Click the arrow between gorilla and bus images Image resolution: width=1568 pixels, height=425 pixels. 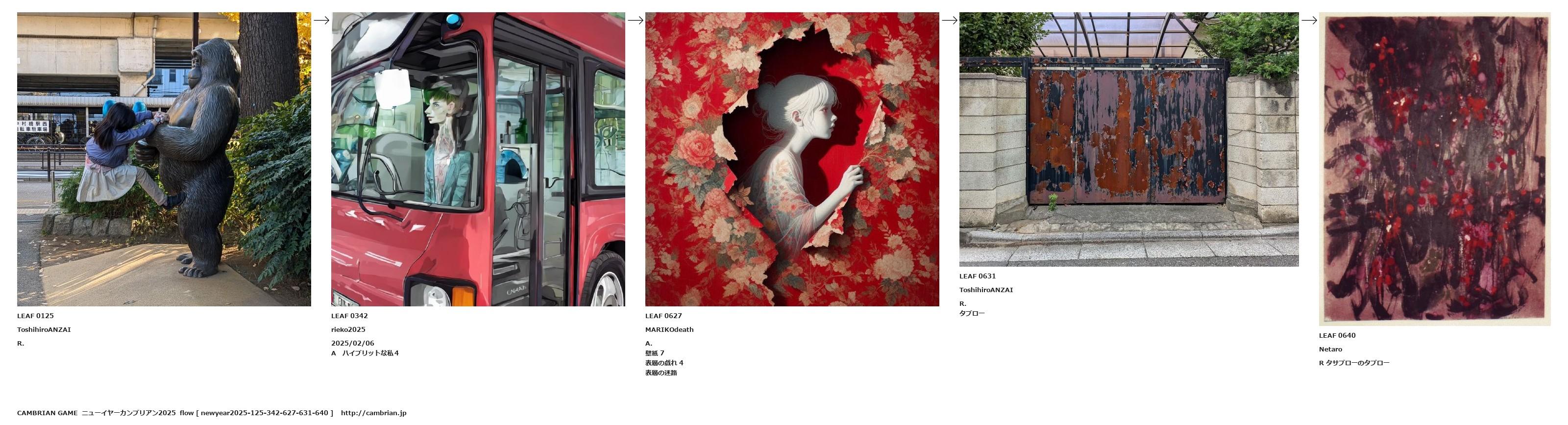coord(321,20)
